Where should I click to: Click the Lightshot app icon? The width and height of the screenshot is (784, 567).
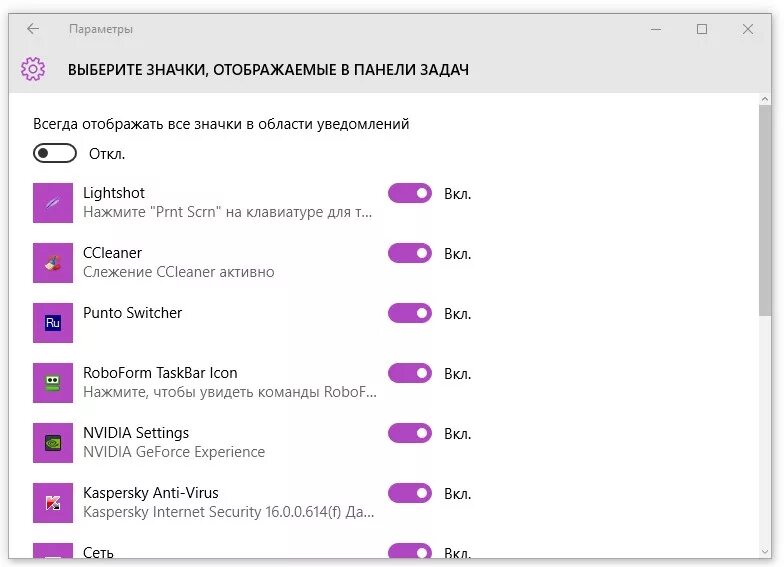[53, 203]
